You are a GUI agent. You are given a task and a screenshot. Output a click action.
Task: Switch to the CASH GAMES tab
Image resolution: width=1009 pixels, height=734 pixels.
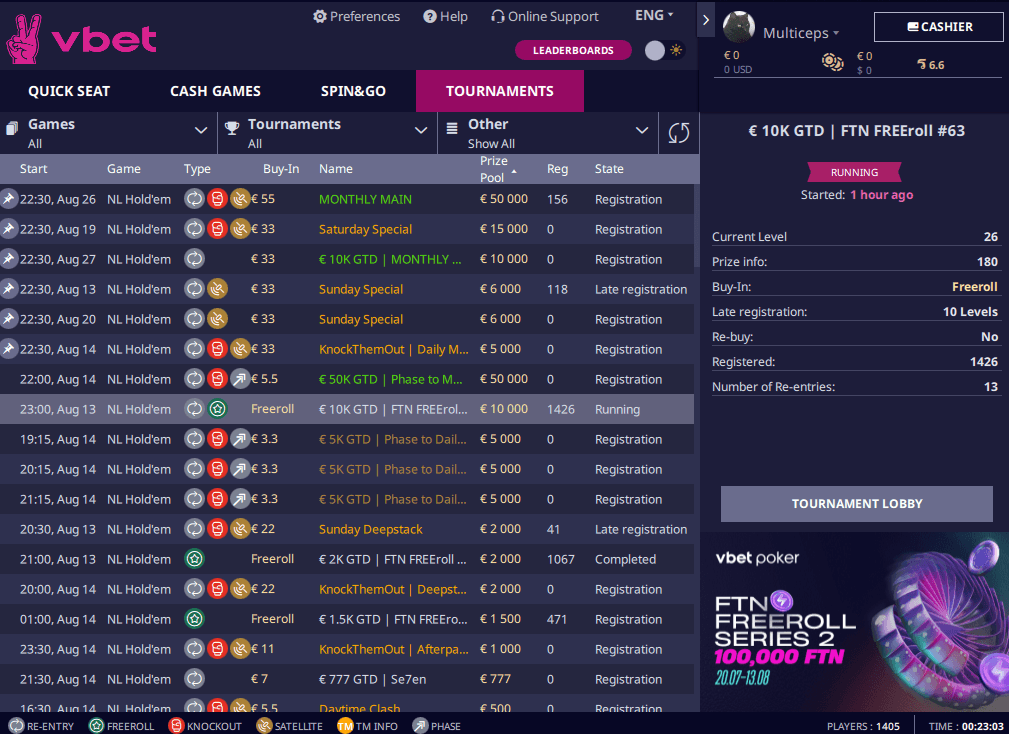(215, 91)
